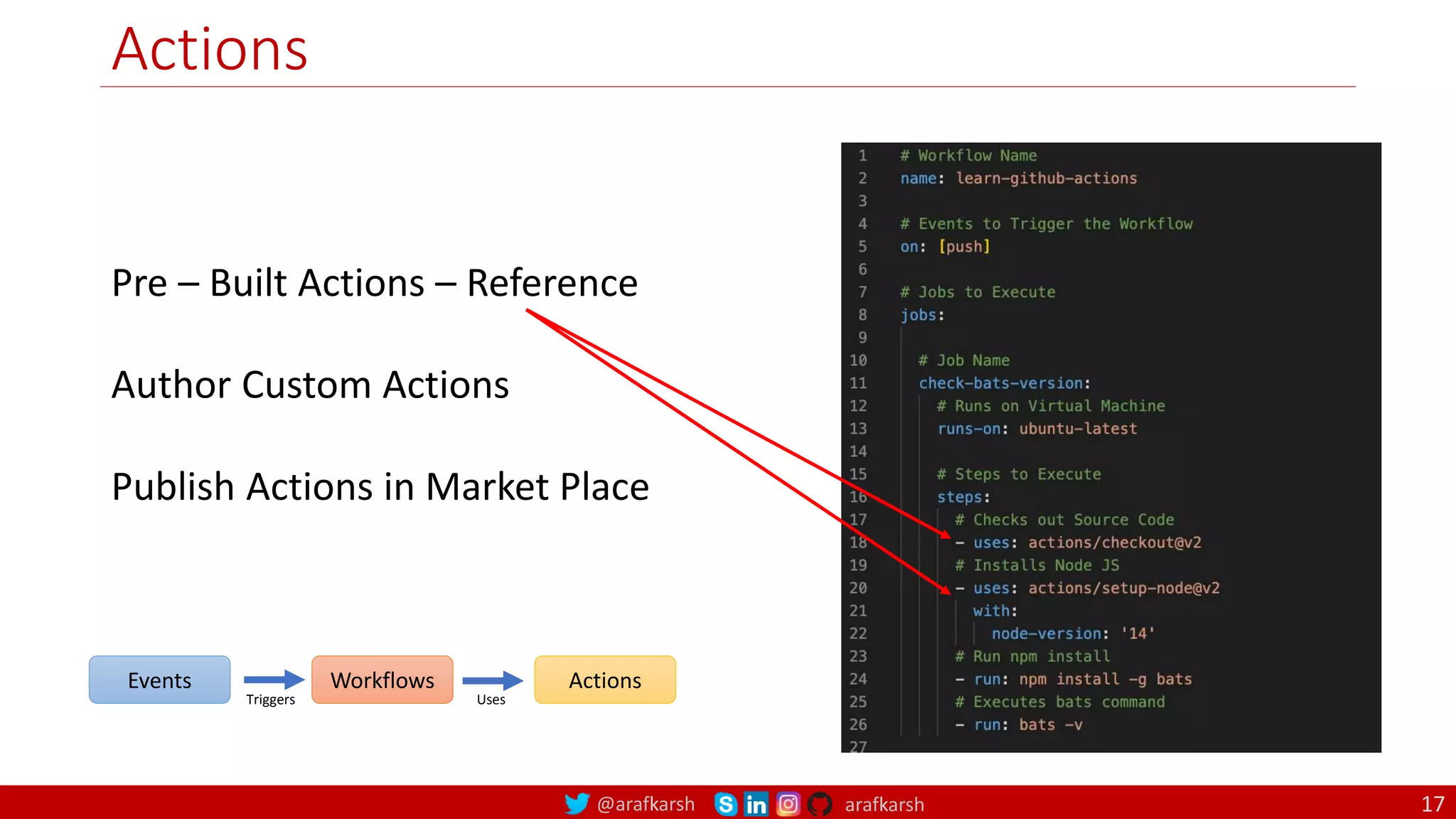1456x819 pixels.
Task: Click "node-version: '14'" line
Action: pyautogui.click(x=1074, y=633)
